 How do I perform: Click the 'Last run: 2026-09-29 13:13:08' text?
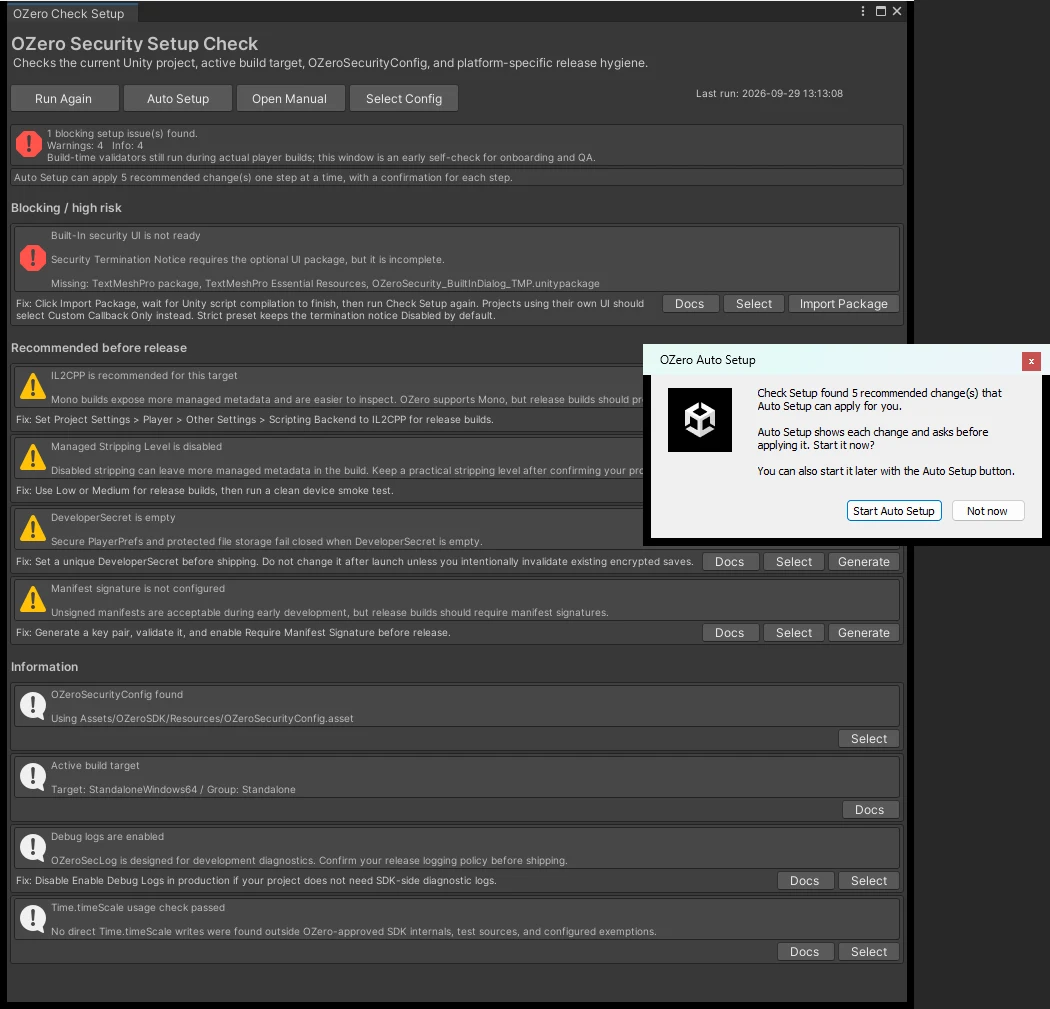(x=769, y=94)
